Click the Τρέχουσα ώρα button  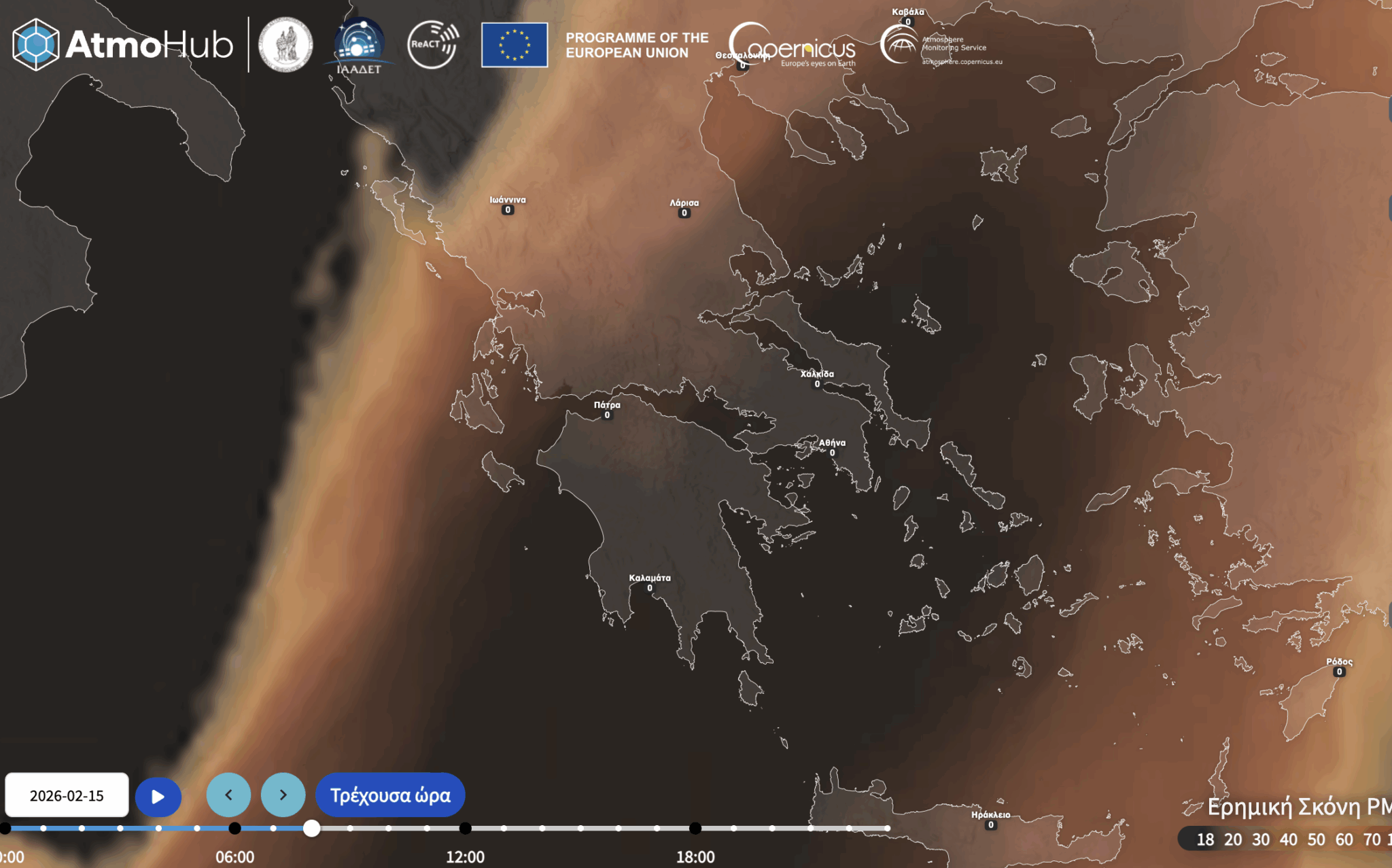(x=390, y=795)
